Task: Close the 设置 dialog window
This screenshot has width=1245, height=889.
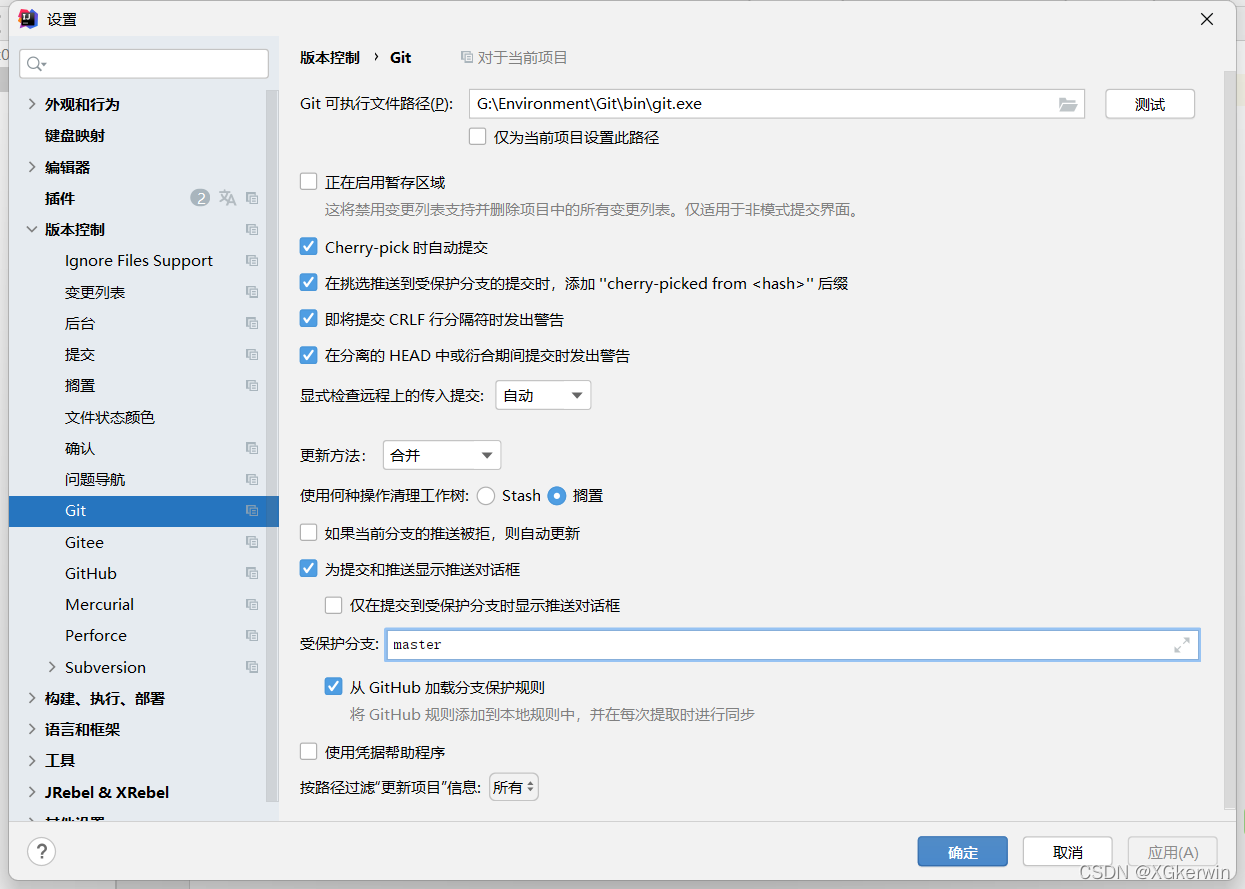Action: (x=1207, y=19)
